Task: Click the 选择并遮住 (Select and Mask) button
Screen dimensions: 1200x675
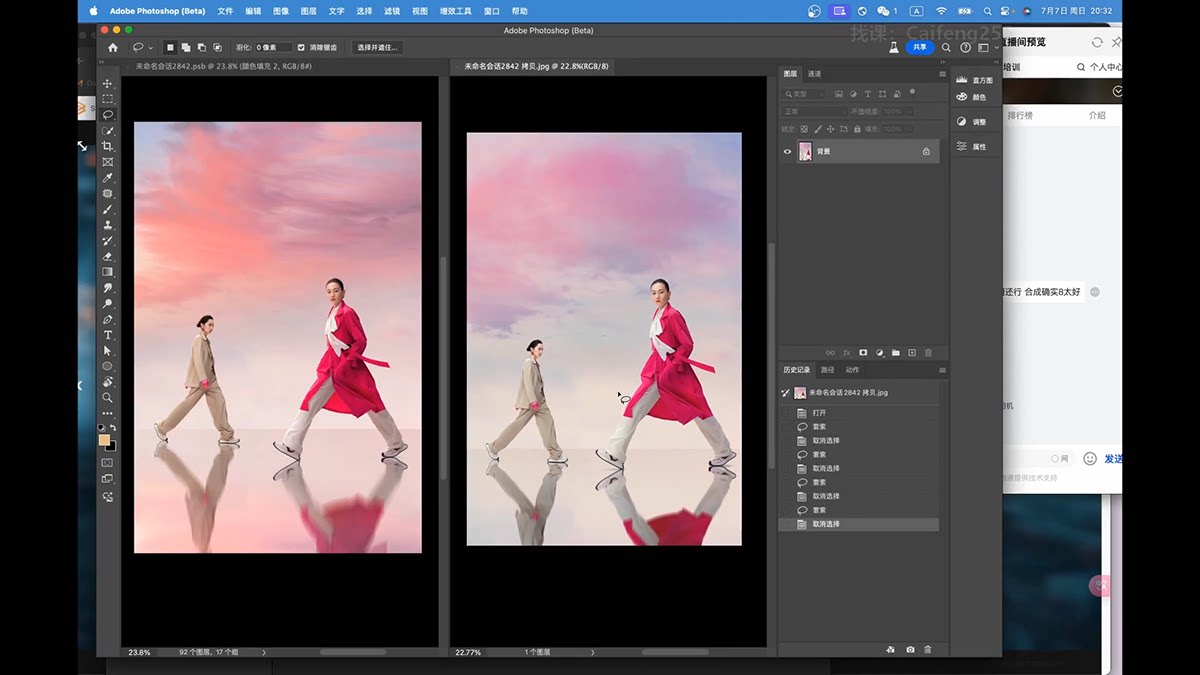Action: click(378, 47)
